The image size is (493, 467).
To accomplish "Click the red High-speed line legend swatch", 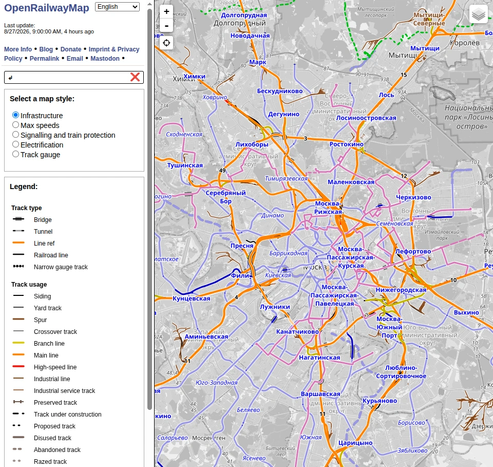I will 18,367.
